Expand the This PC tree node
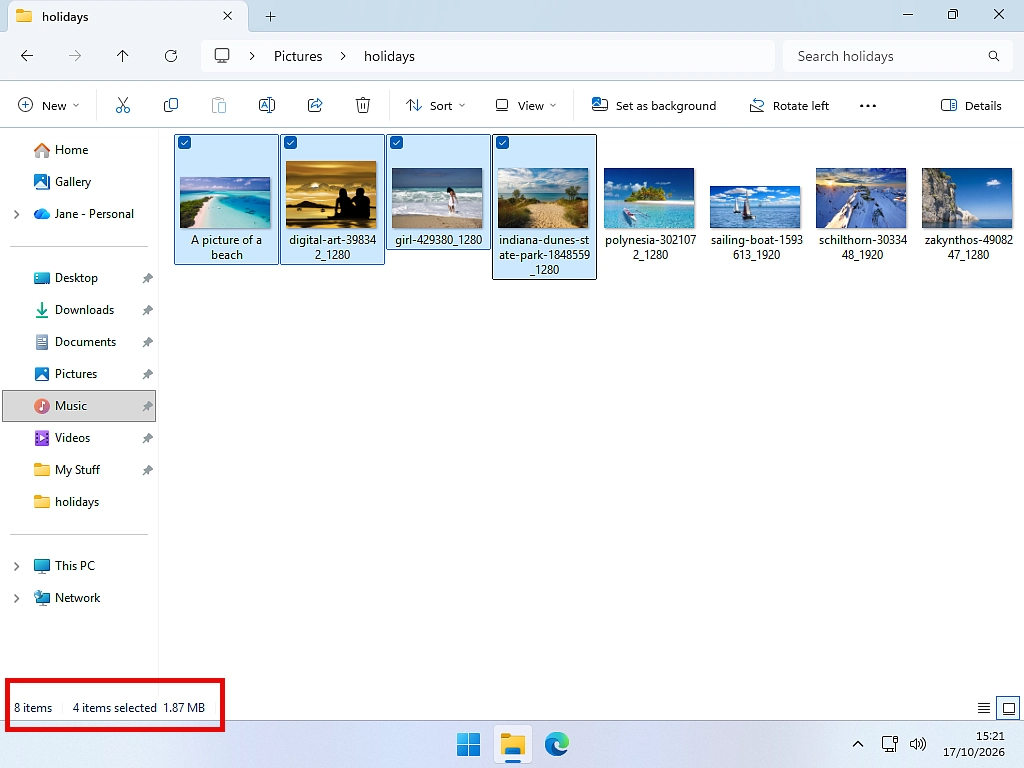 (16, 566)
